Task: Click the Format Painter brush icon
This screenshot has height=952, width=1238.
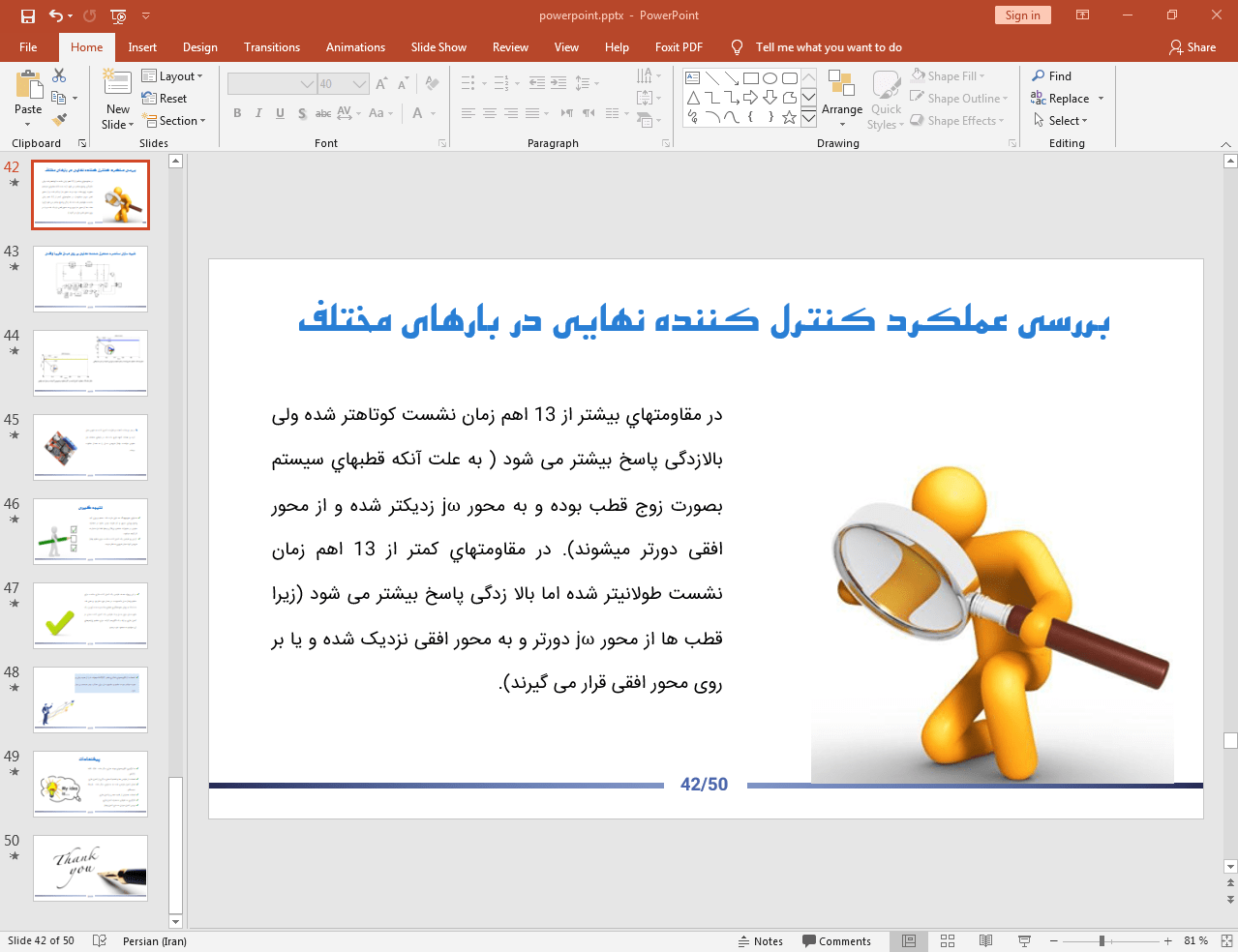Action: [x=59, y=120]
